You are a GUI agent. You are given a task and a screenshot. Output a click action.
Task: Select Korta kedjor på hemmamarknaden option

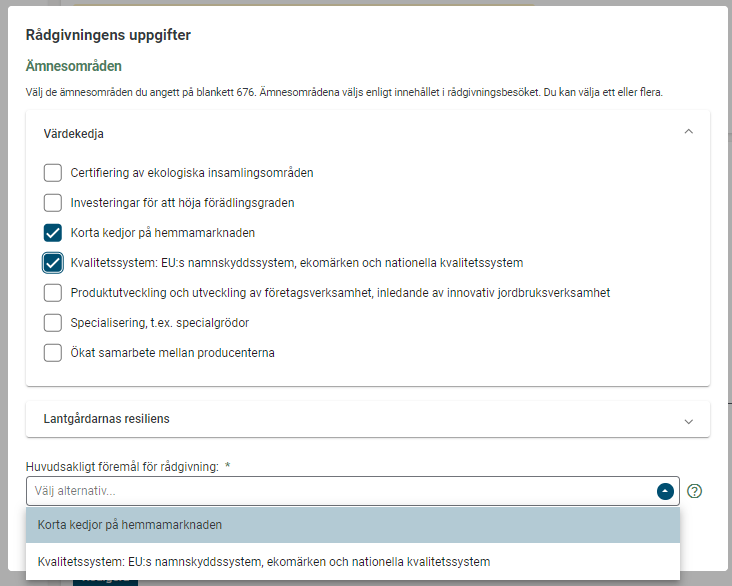(130, 524)
